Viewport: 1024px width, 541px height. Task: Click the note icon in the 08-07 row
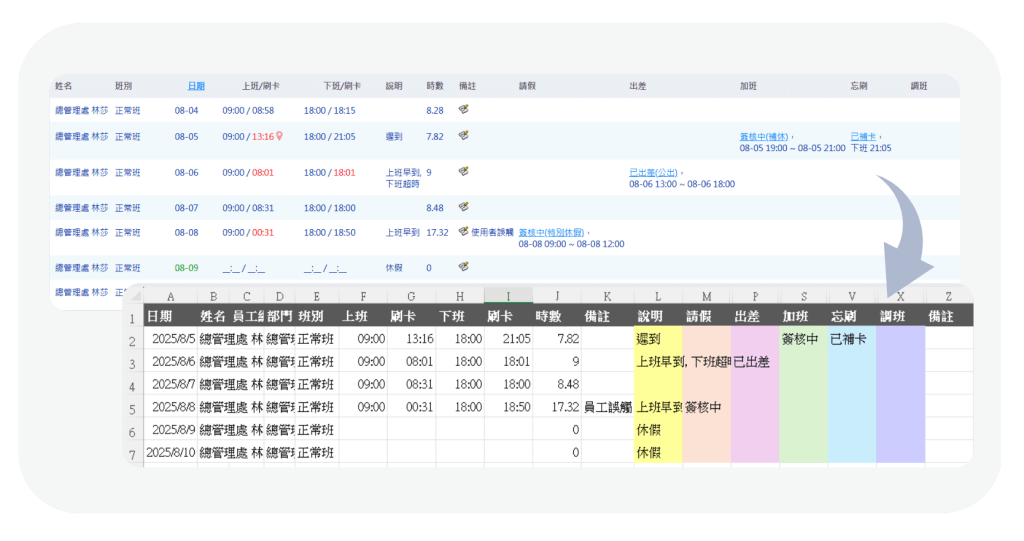click(463, 207)
